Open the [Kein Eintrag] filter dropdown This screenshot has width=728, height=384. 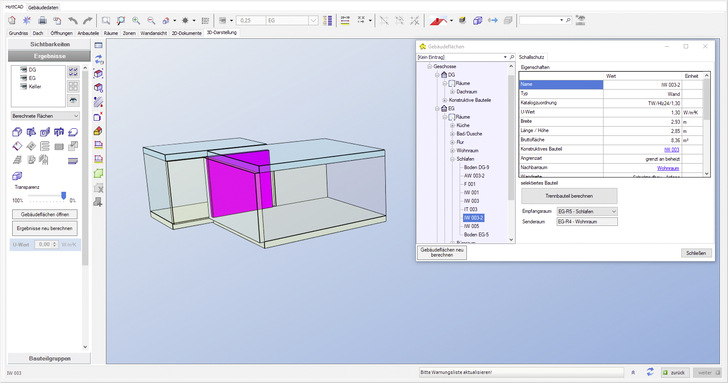tap(505, 57)
